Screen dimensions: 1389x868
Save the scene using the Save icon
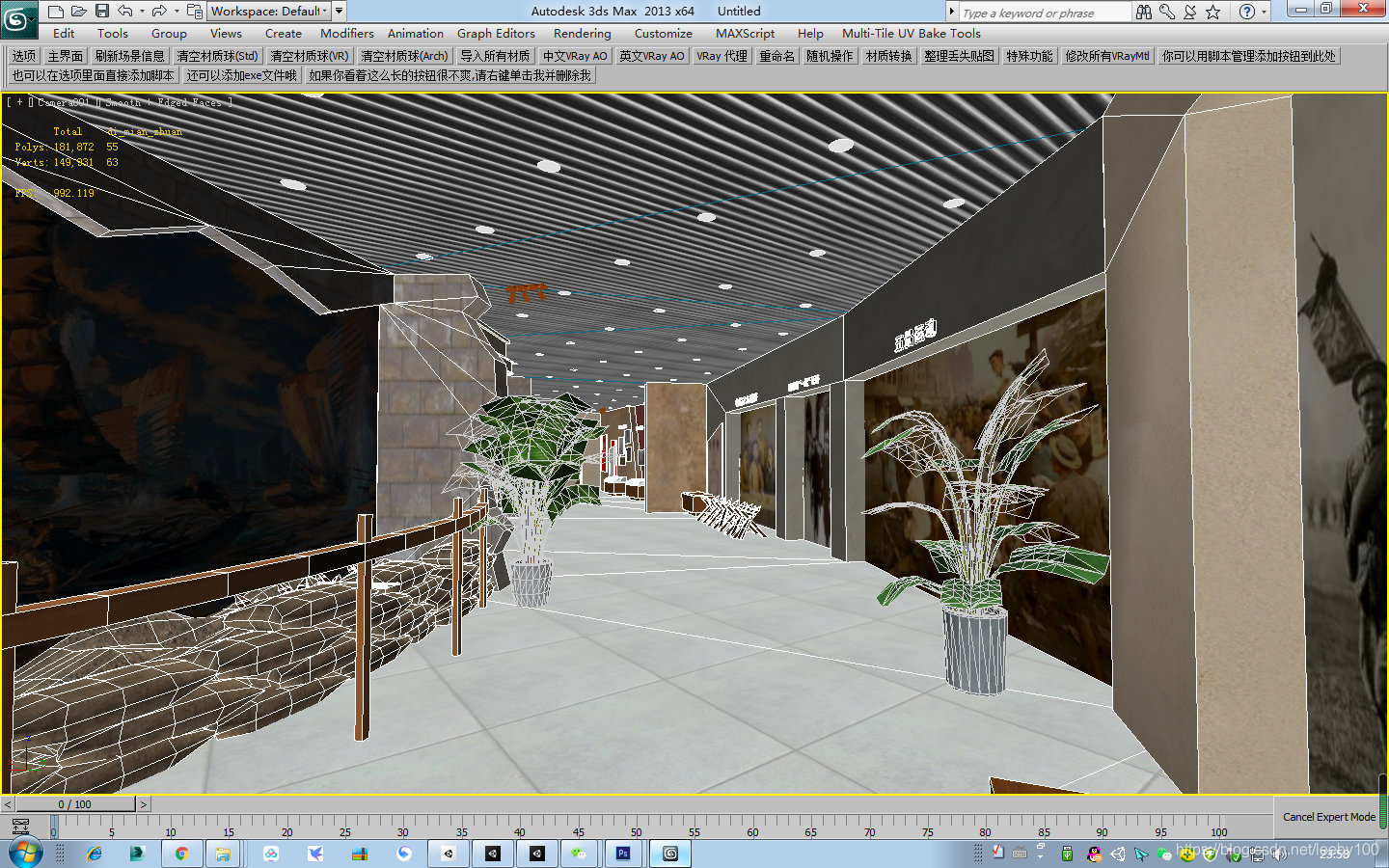(x=101, y=11)
